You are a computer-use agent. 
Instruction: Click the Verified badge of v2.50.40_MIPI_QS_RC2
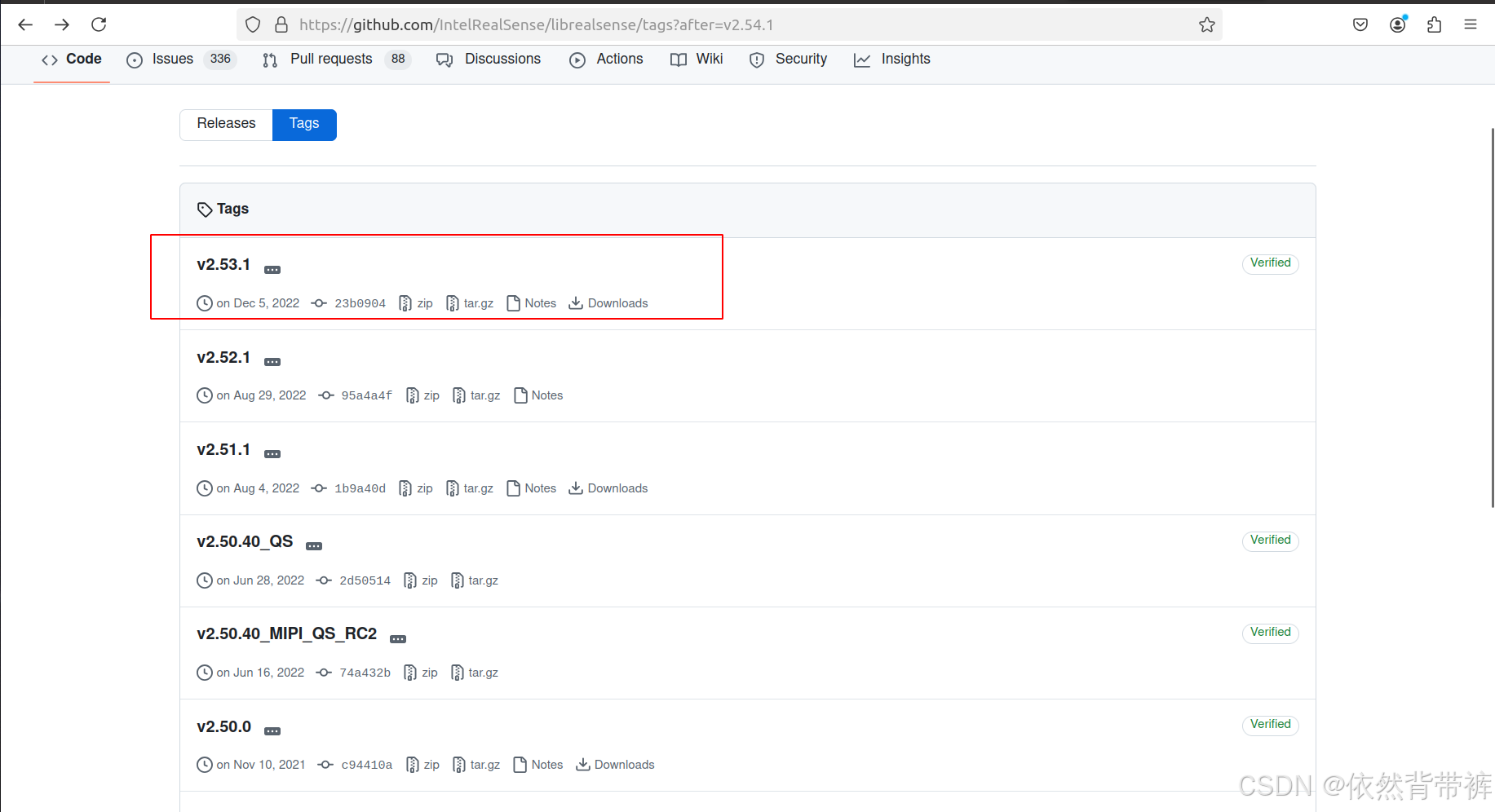pyautogui.click(x=1271, y=633)
